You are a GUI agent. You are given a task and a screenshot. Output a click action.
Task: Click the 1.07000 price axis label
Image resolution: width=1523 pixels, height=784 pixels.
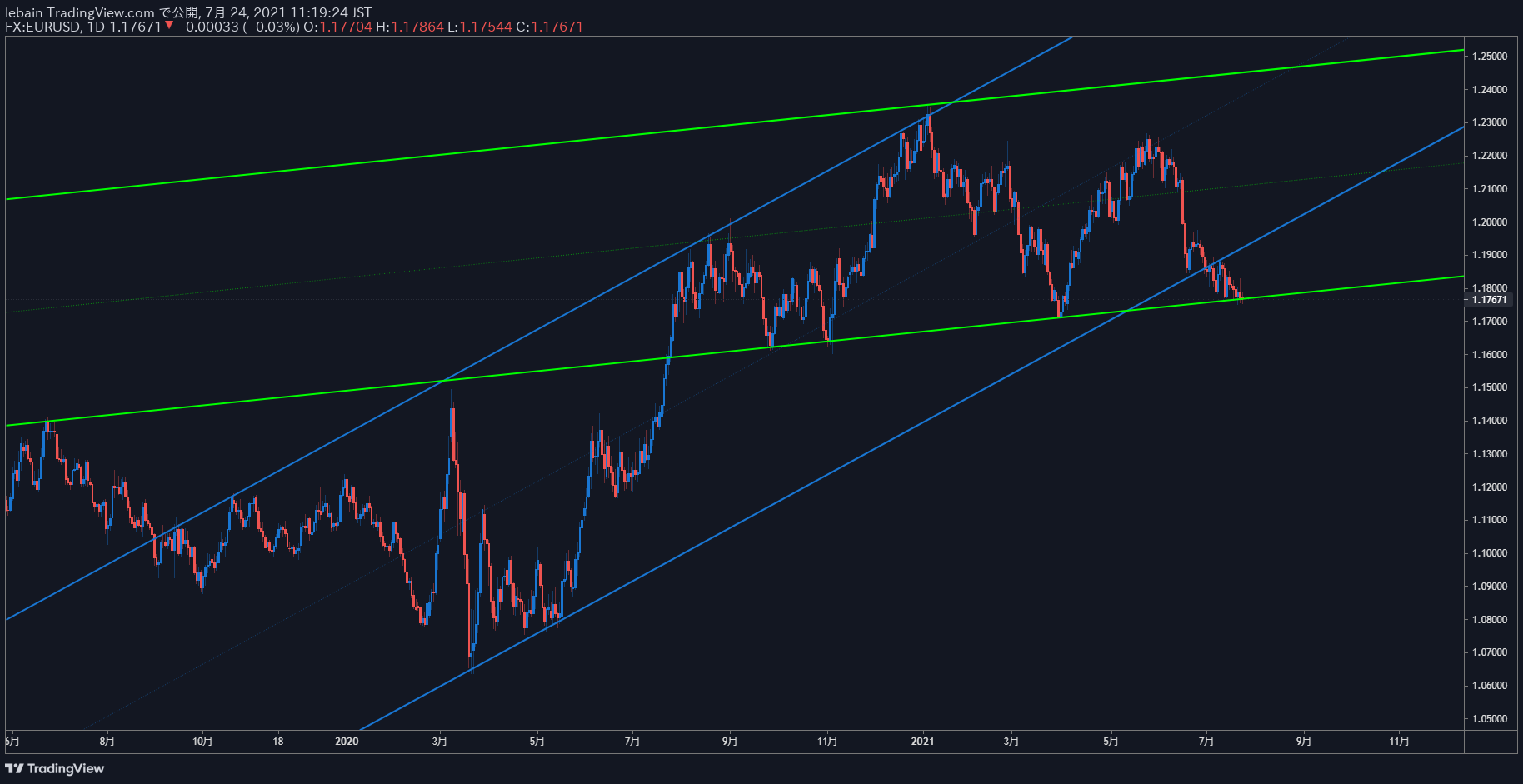click(x=1490, y=652)
